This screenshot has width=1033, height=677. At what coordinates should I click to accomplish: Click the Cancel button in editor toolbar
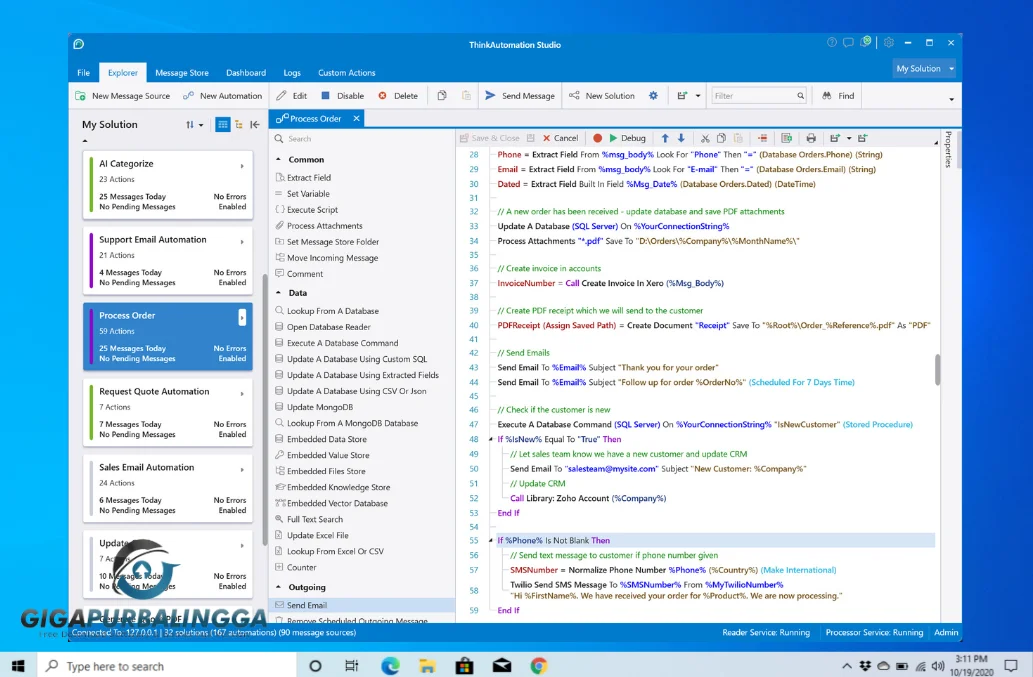pyautogui.click(x=561, y=138)
